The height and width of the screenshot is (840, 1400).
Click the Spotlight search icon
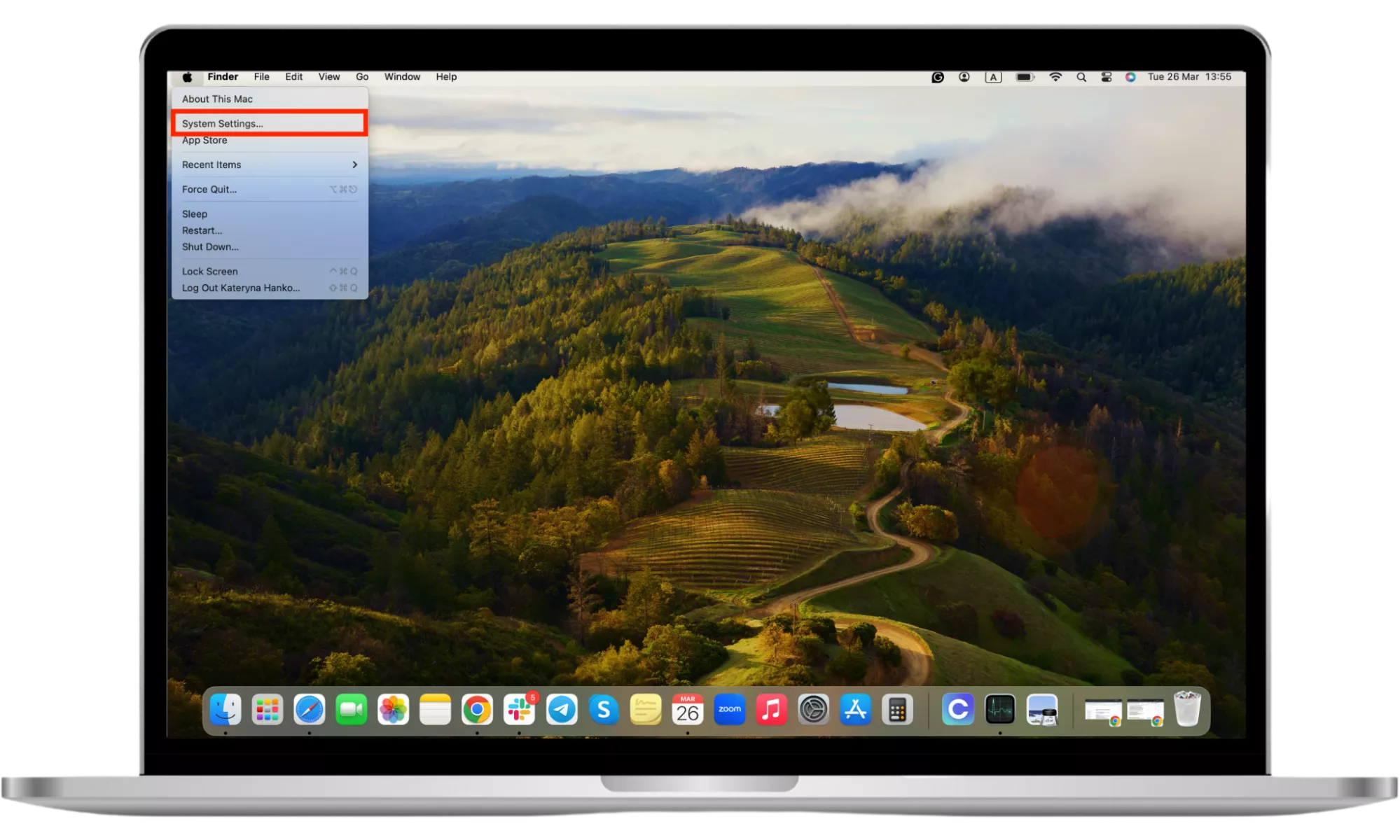[1081, 77]
